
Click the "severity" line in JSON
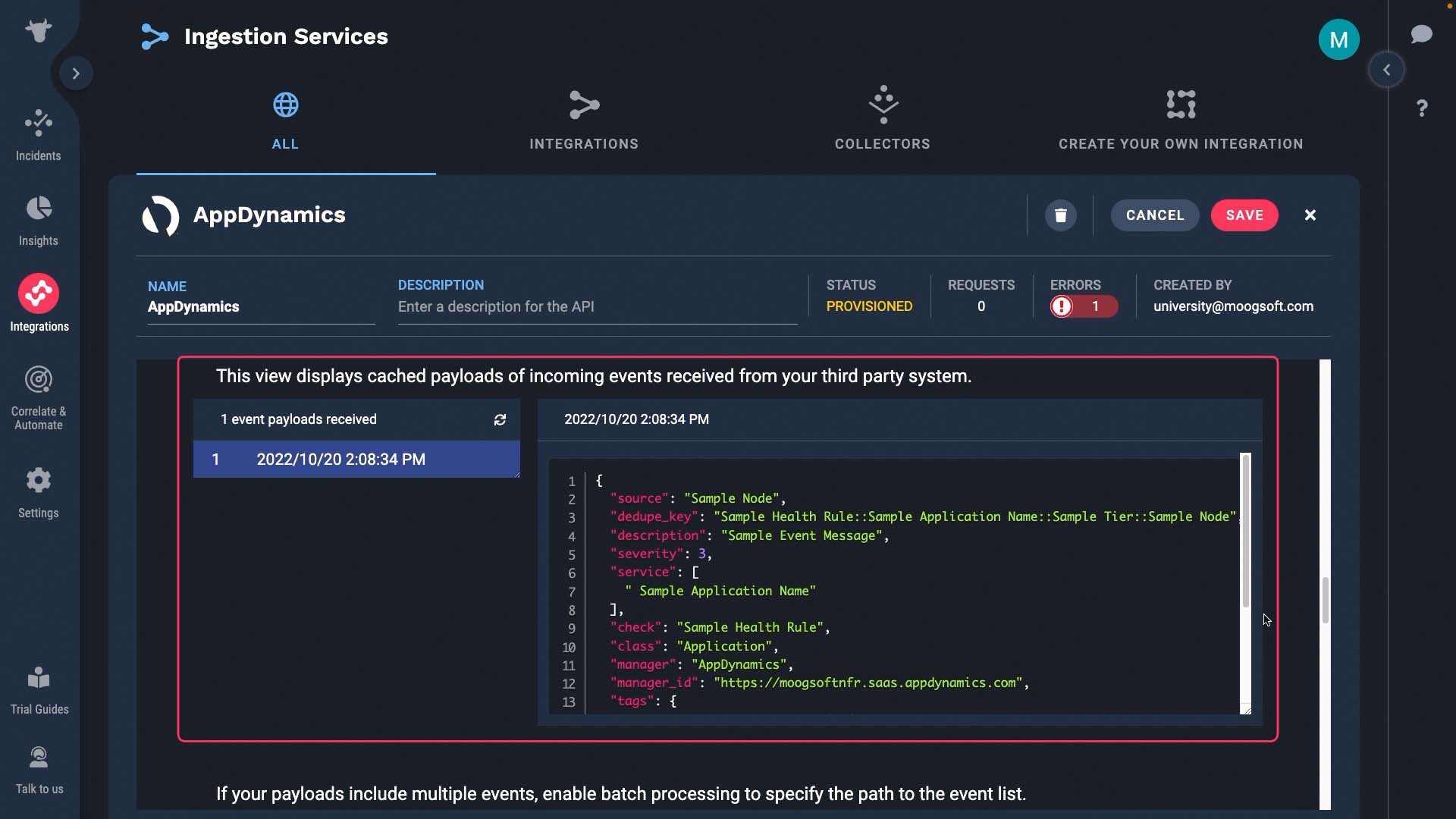click(x=661, y=554)
